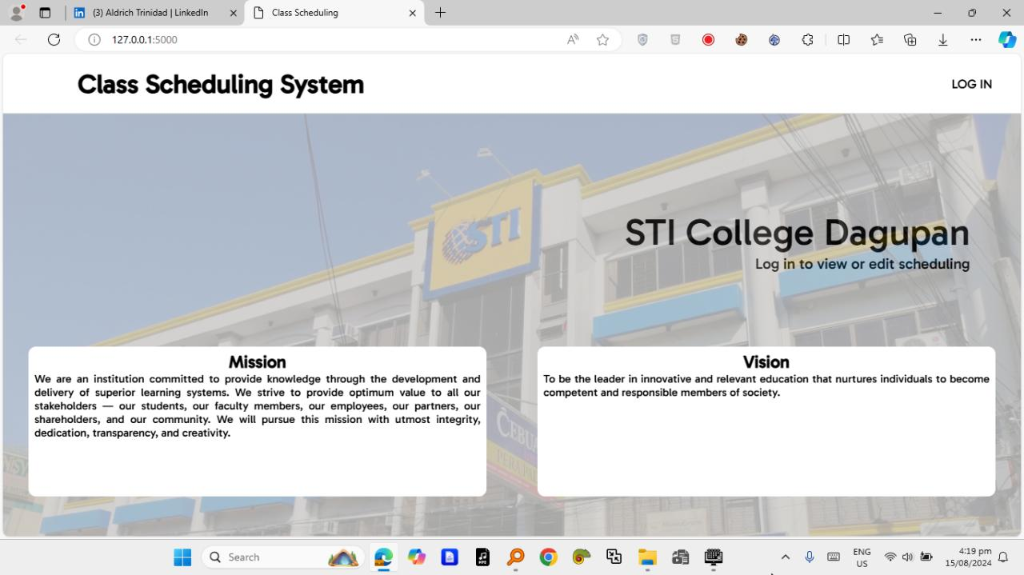Open Copilot app in taskbar

point(416,557)
